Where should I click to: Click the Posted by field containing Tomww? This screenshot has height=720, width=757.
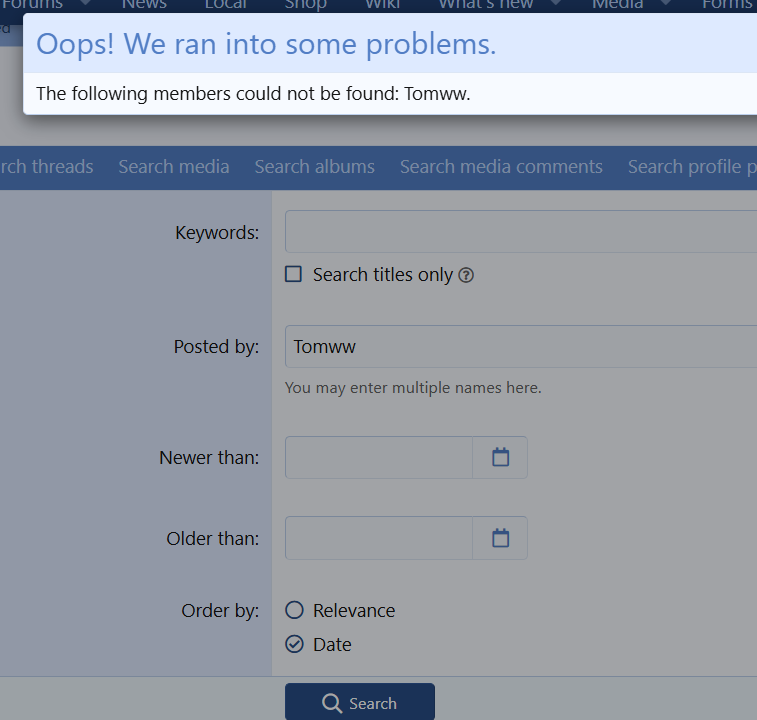click(x=520, y=347)
